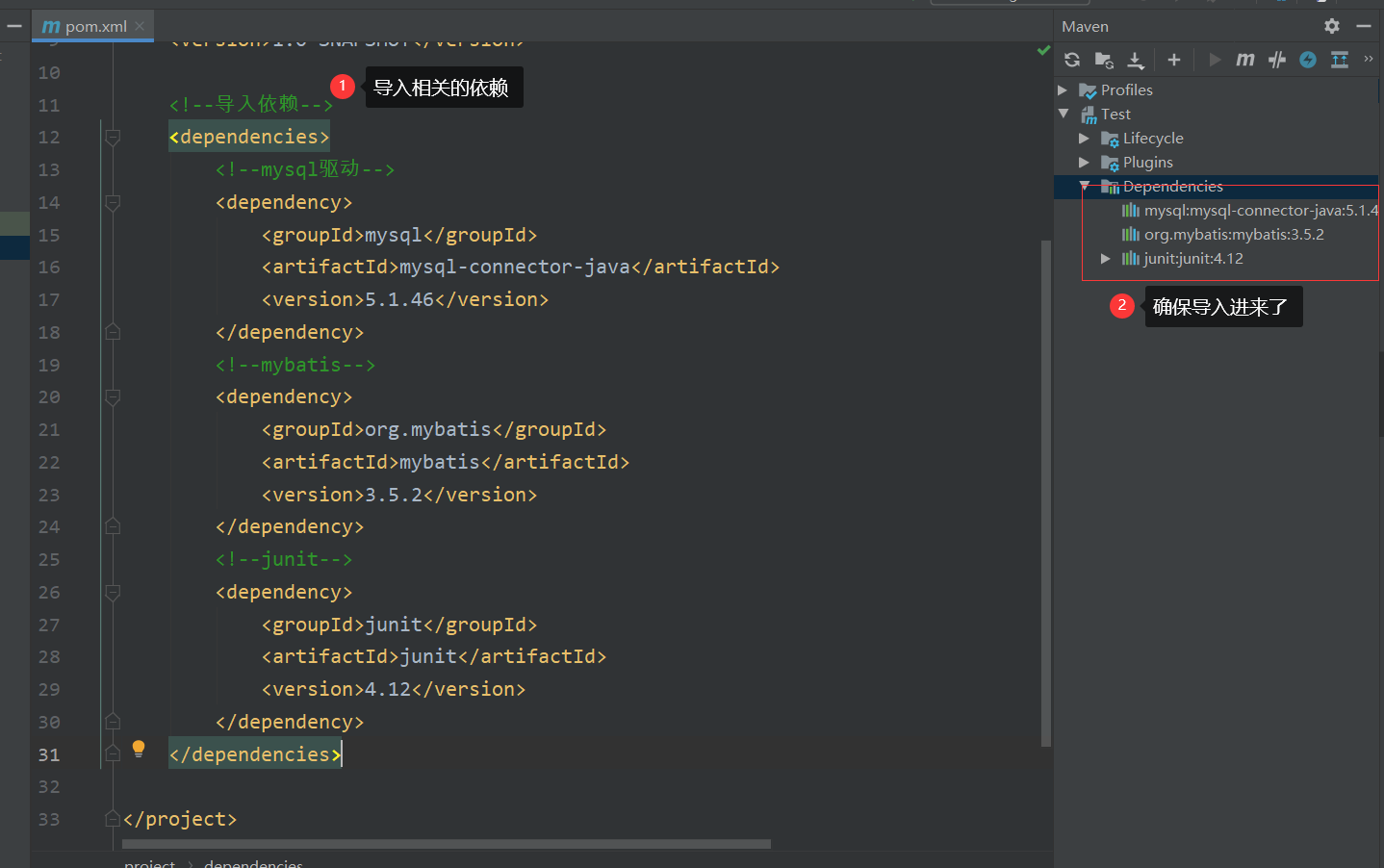Expand the Lifecycle node
Image resolution: width=1384 pixels, height=868 pixels.
click(1084, 139)
